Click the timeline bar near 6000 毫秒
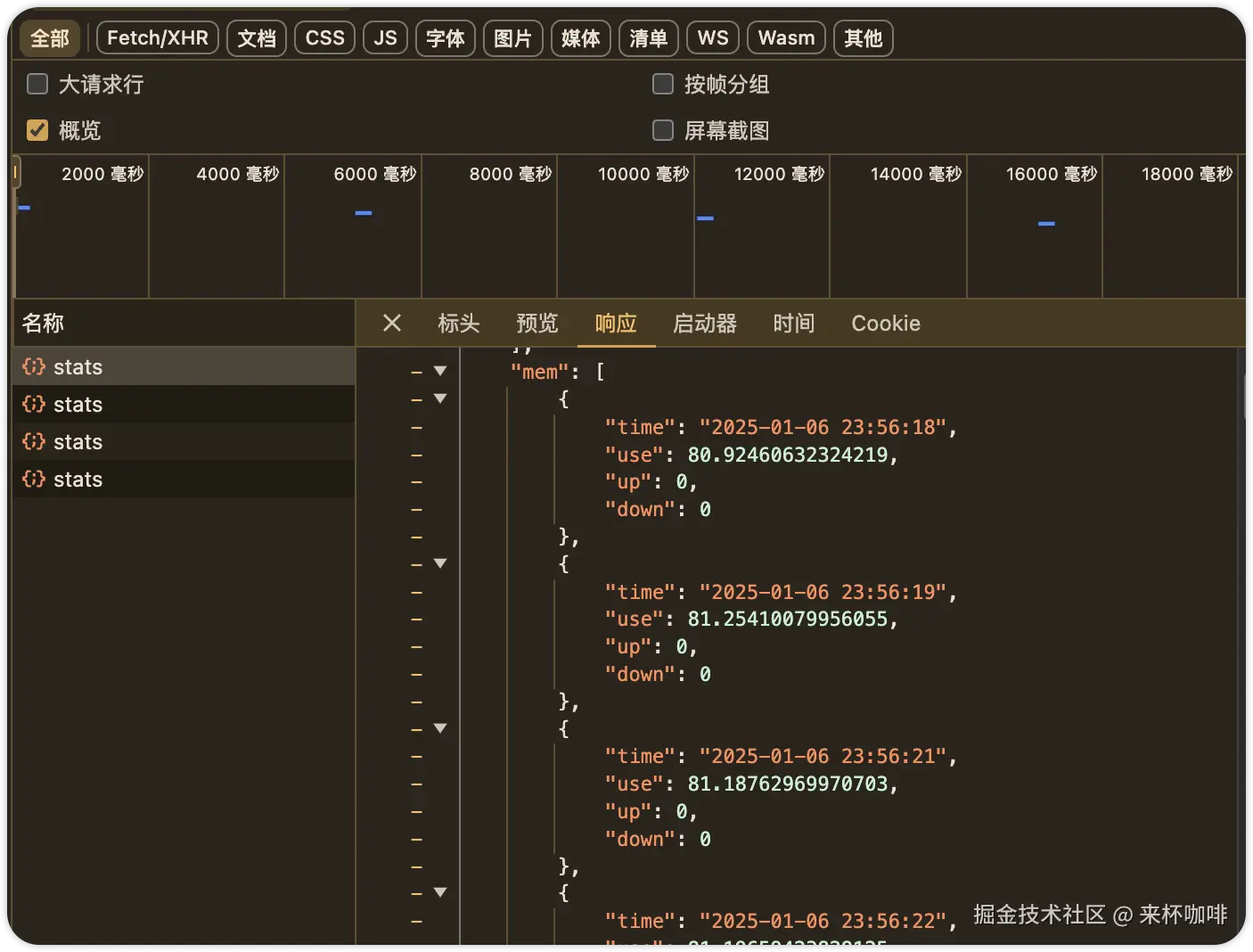Image resolution: width=1253 pixels, height=952 pixels. click(364, 213)
